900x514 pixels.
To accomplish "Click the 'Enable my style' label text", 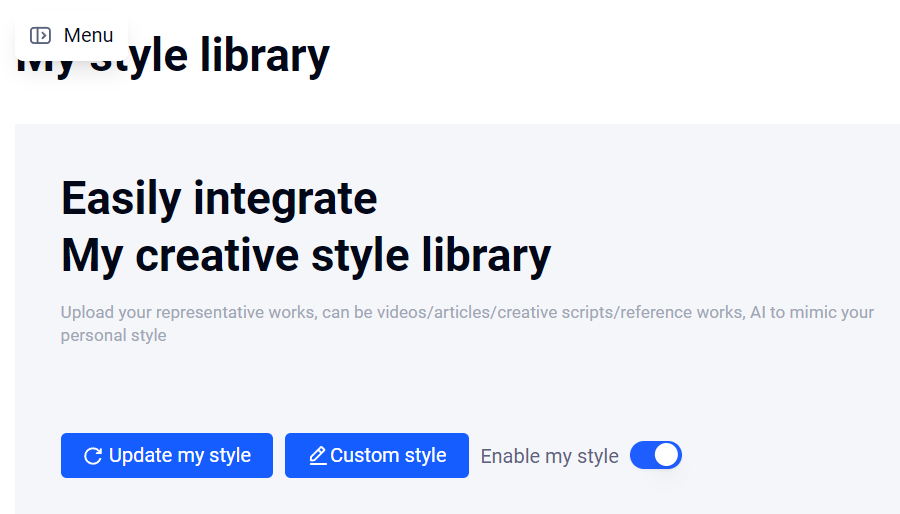I will pos(549,456).
